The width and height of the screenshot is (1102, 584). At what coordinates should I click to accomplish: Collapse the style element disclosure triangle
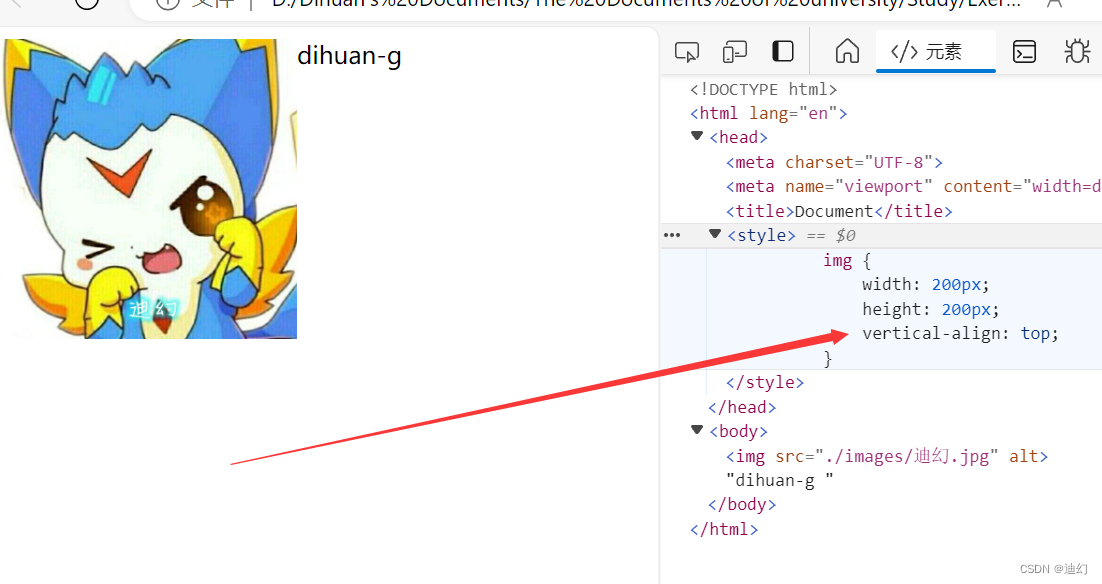(x=714, y=234)
